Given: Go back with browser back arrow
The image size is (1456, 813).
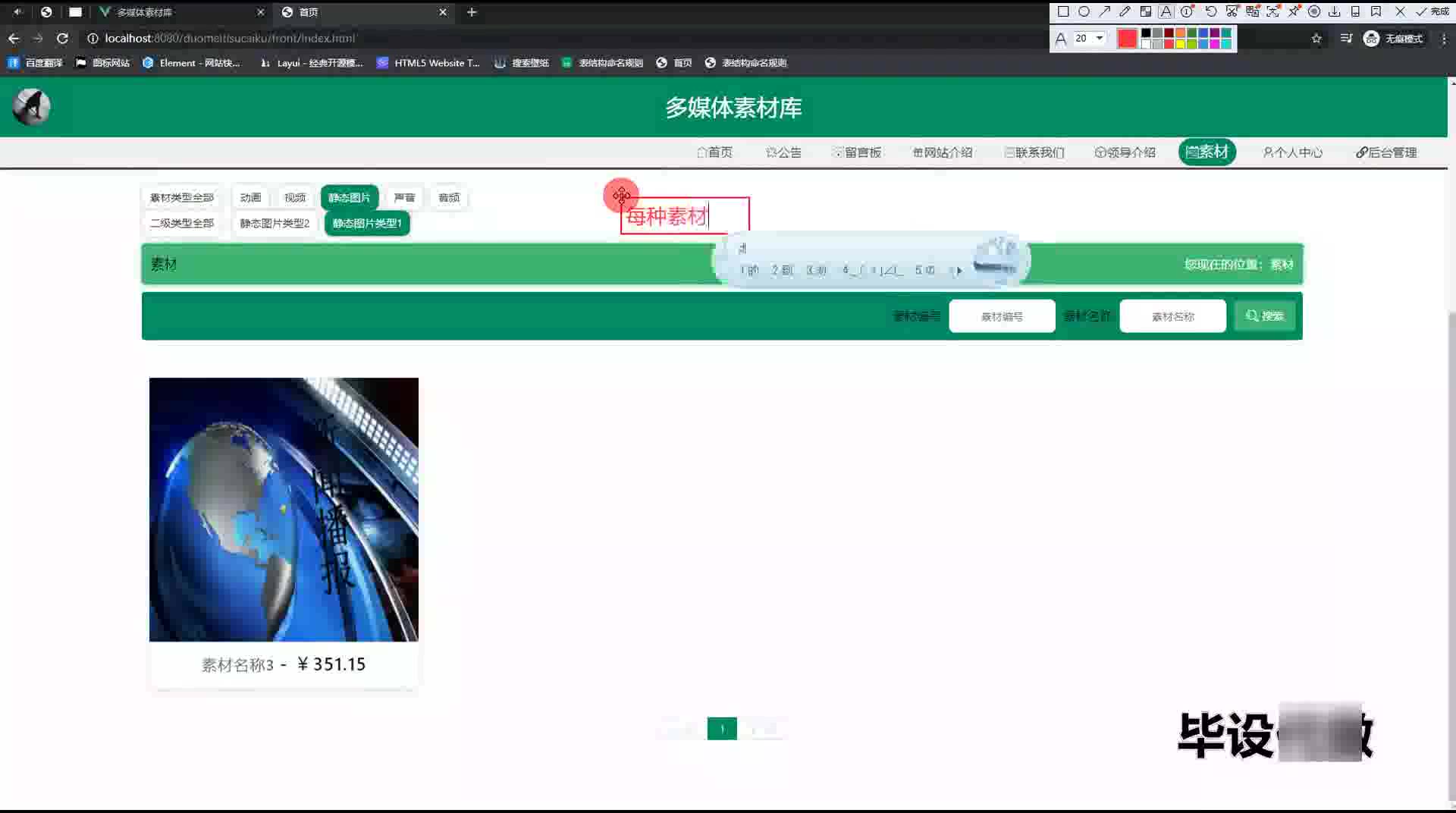Looking at the screenshot, I should pyautogui.click(x=14, y=38).
